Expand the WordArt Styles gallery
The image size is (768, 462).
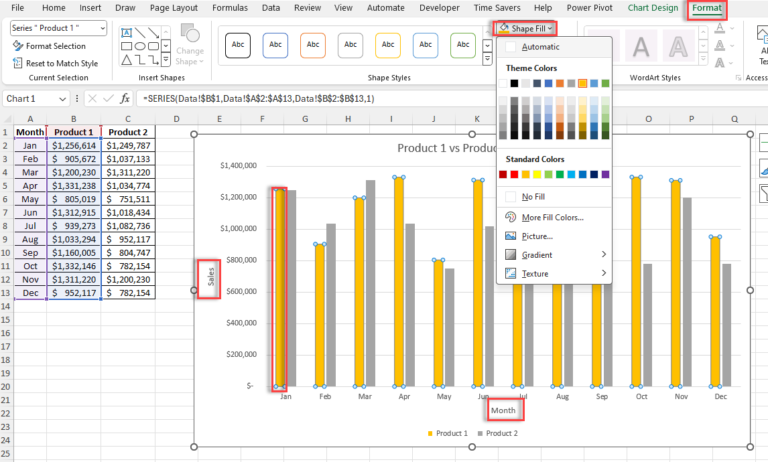[703, 60]
